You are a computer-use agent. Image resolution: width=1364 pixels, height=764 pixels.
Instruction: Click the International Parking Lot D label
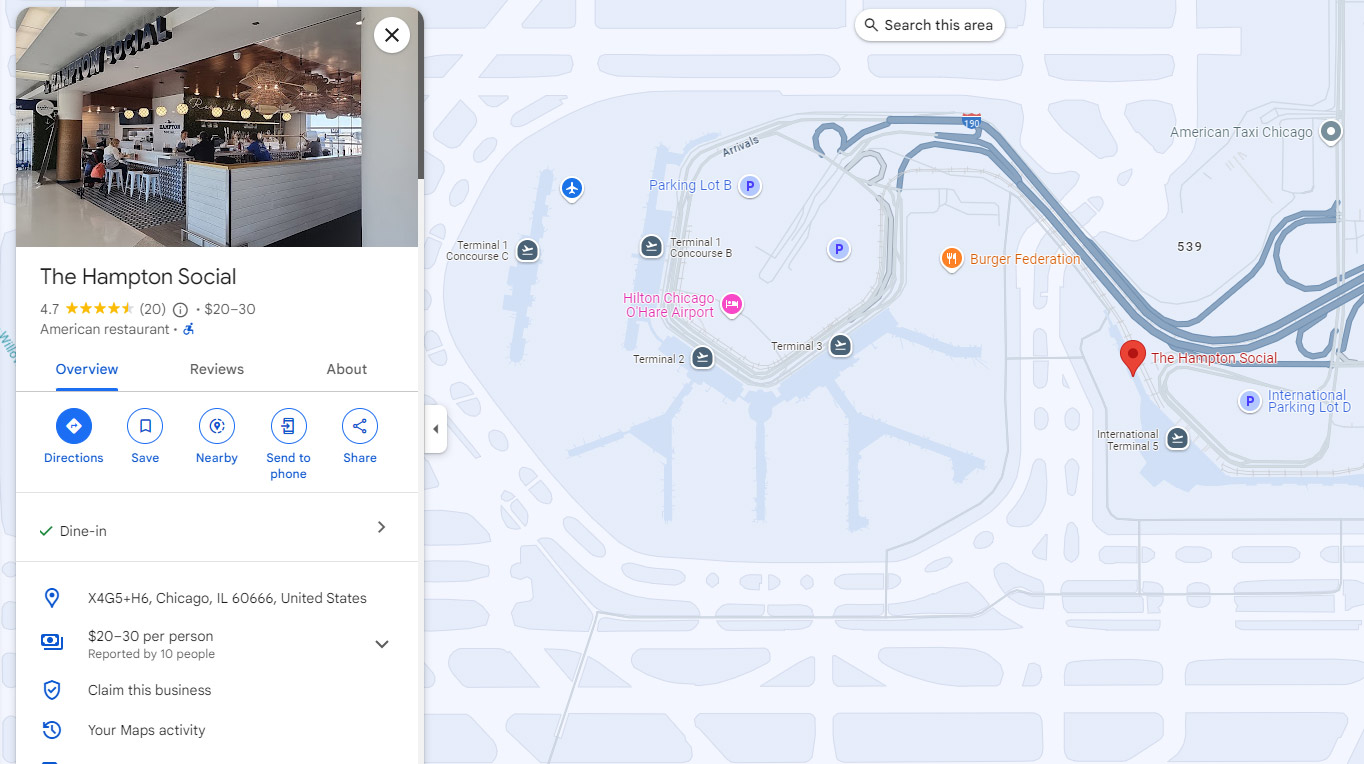(1309, 401)
